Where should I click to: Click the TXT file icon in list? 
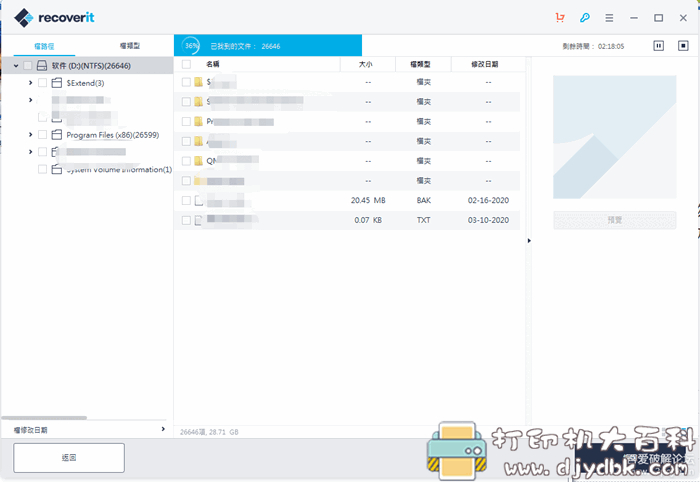tap(199, 220)
